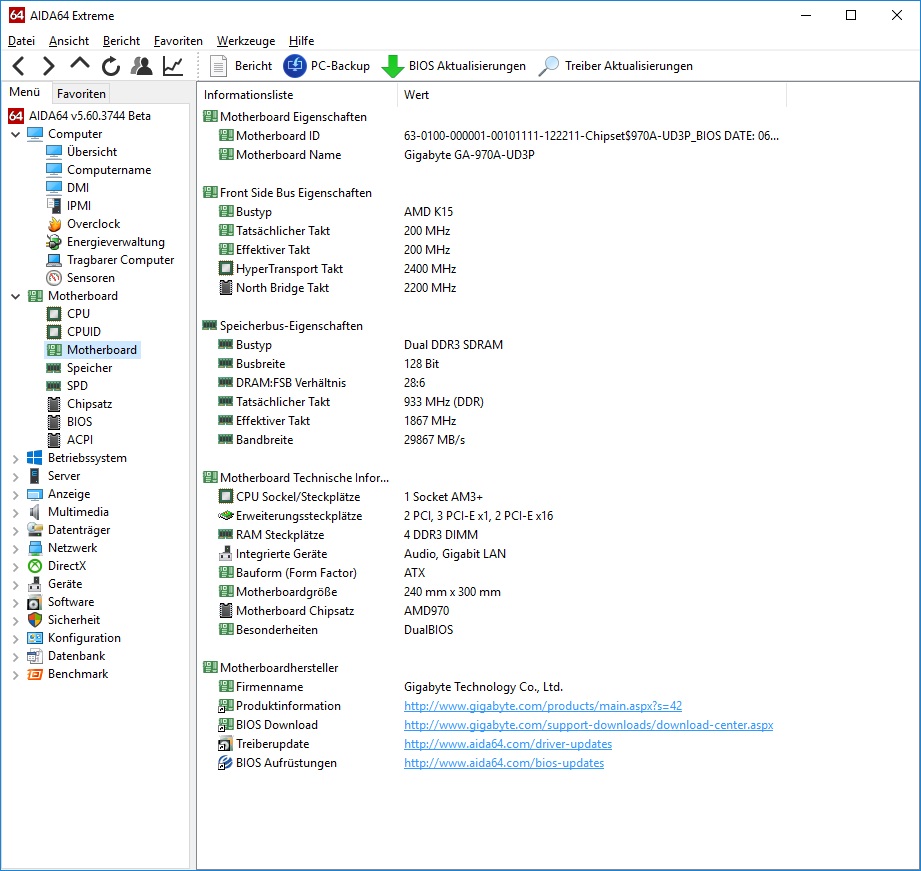The image size is (921, 871).
Task: Select the Motherboardgröße row
Action: point(491,592)
